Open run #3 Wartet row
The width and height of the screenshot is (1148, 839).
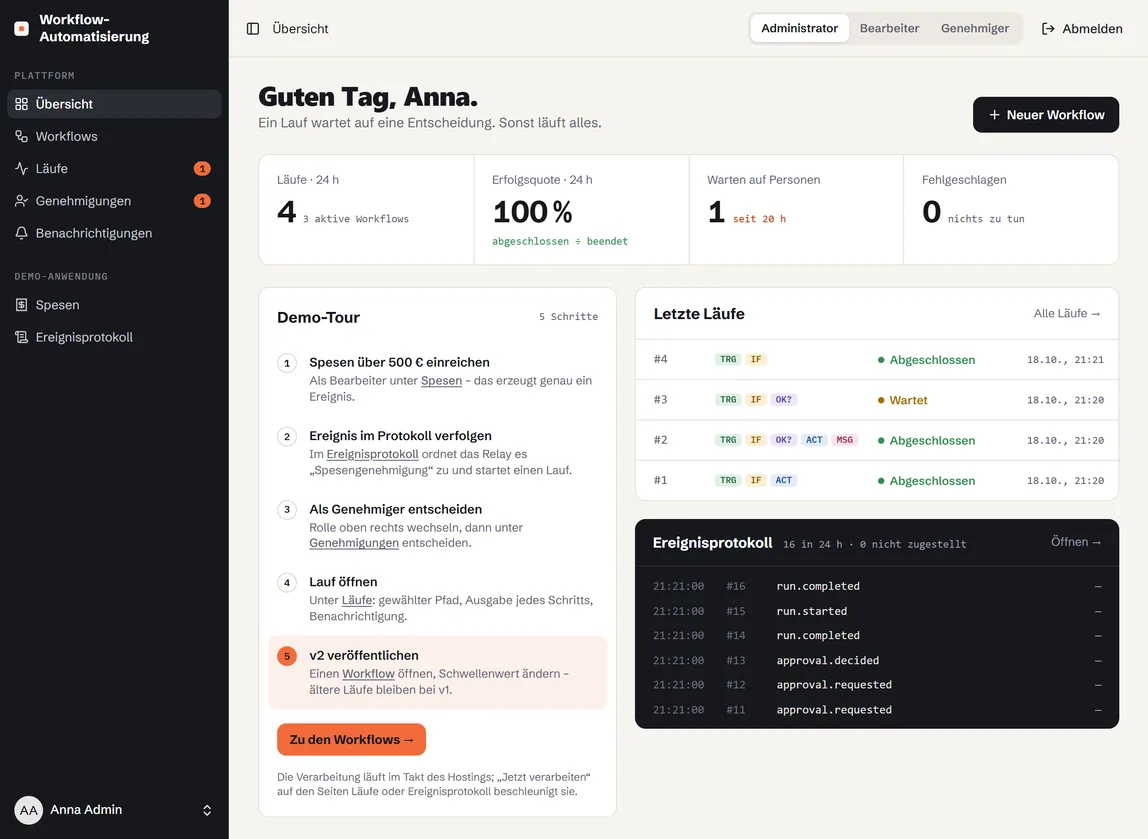click(x=877, y=400)
